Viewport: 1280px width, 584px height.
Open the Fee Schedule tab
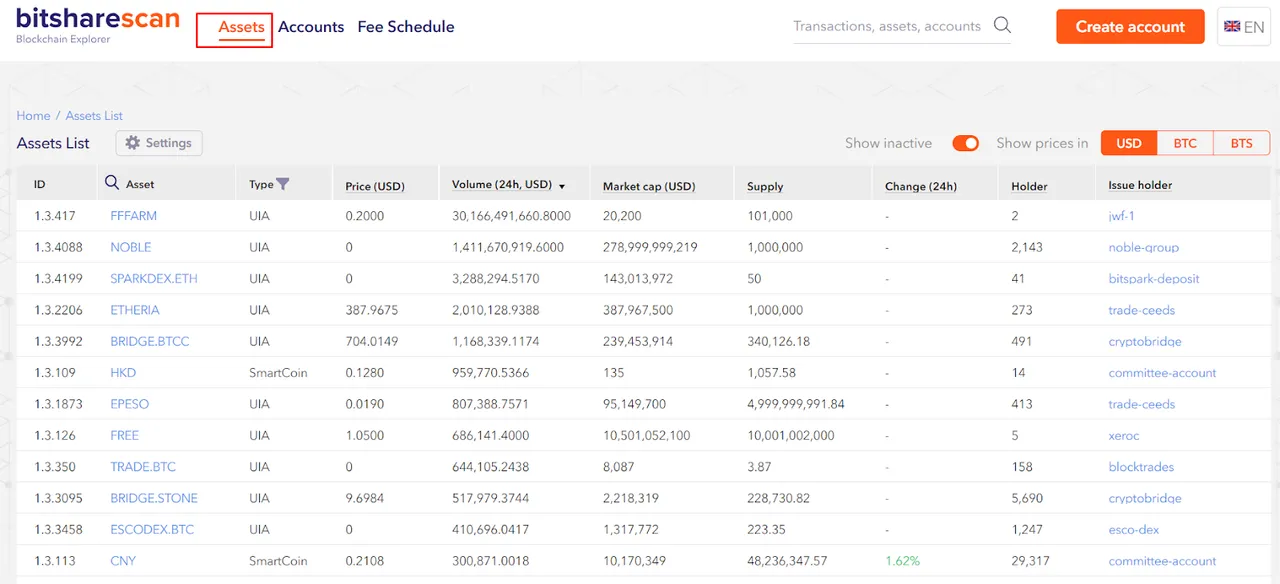pos(406,27)
